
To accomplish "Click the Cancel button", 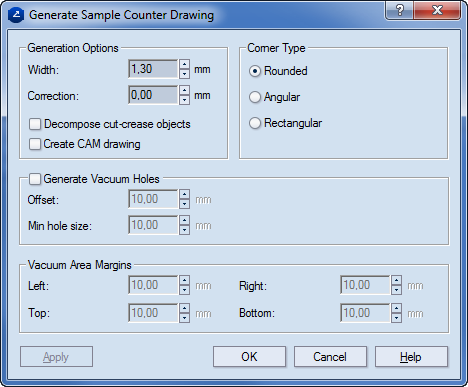I will coord(330,357).
